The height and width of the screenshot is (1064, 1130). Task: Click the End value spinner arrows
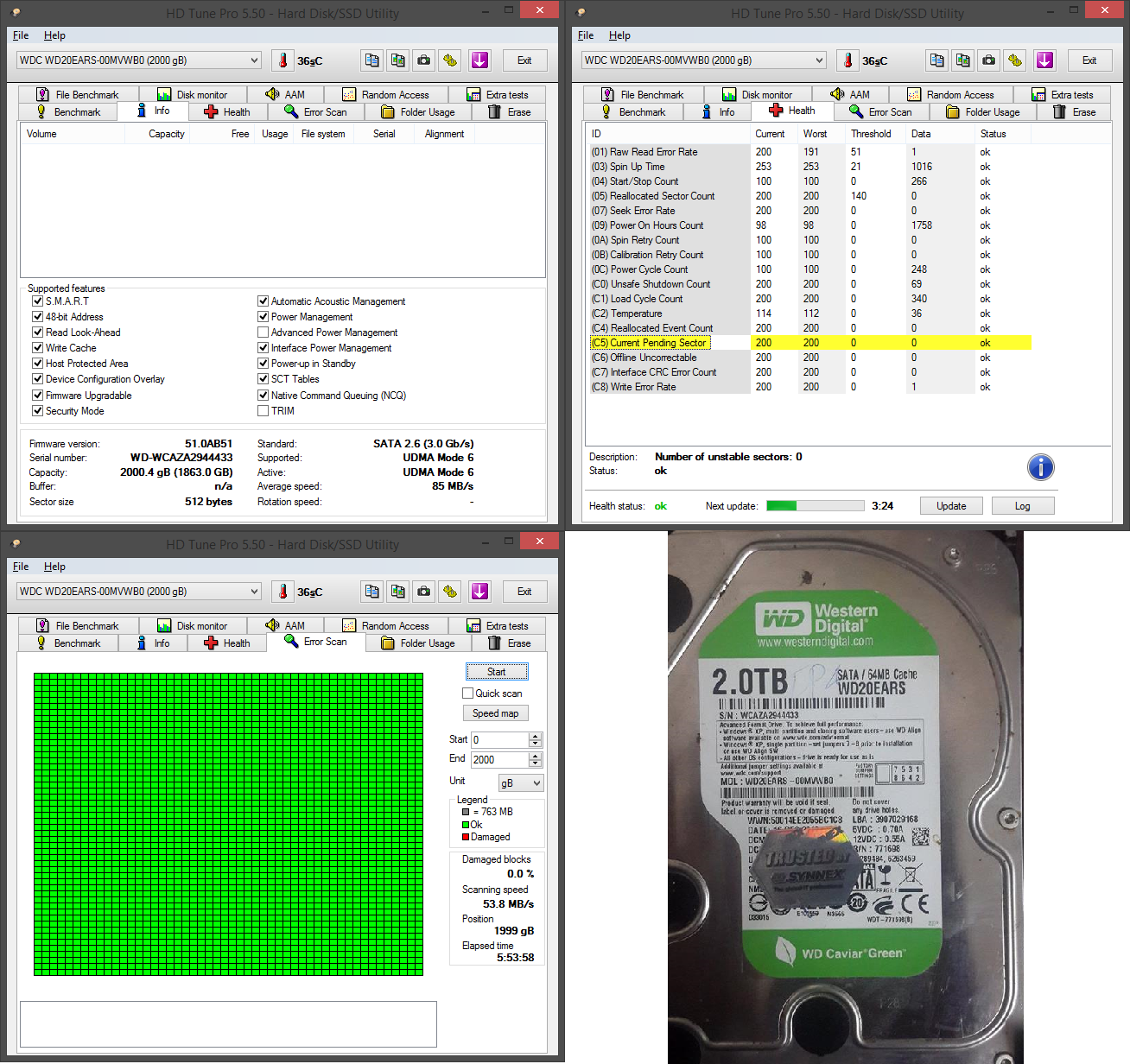(x=536, y=759)
